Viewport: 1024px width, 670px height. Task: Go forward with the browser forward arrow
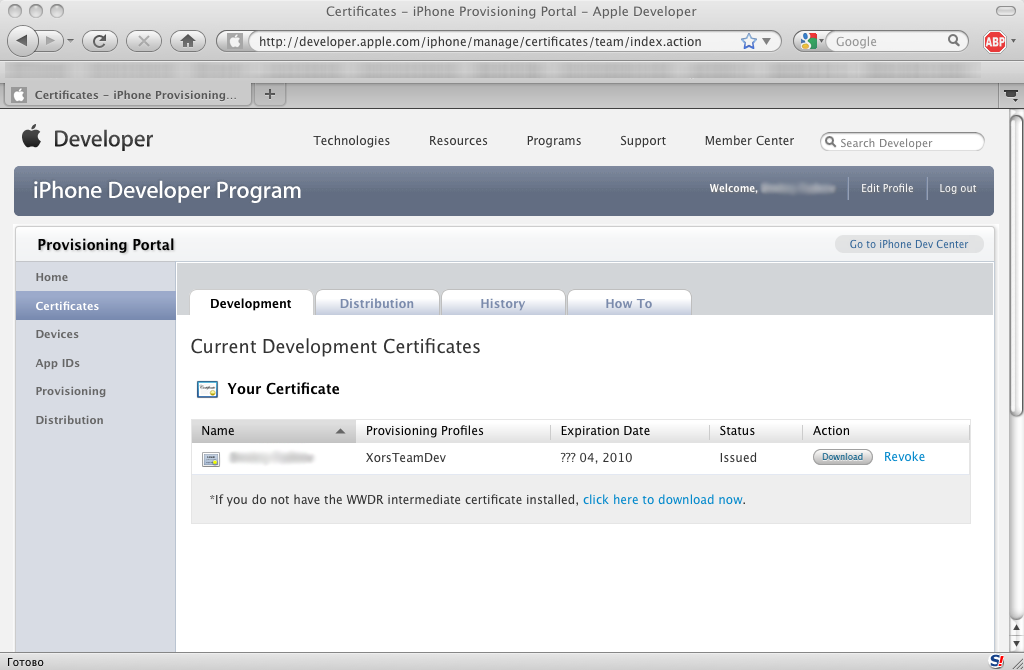(x=50, y=40)
